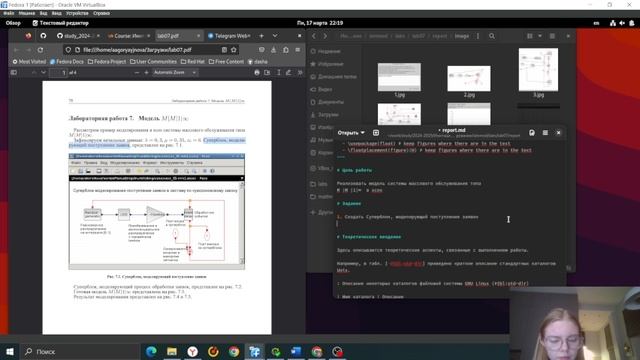Switch to Course browser tab
The image size is (640, 360).
(x=128, y=36)
